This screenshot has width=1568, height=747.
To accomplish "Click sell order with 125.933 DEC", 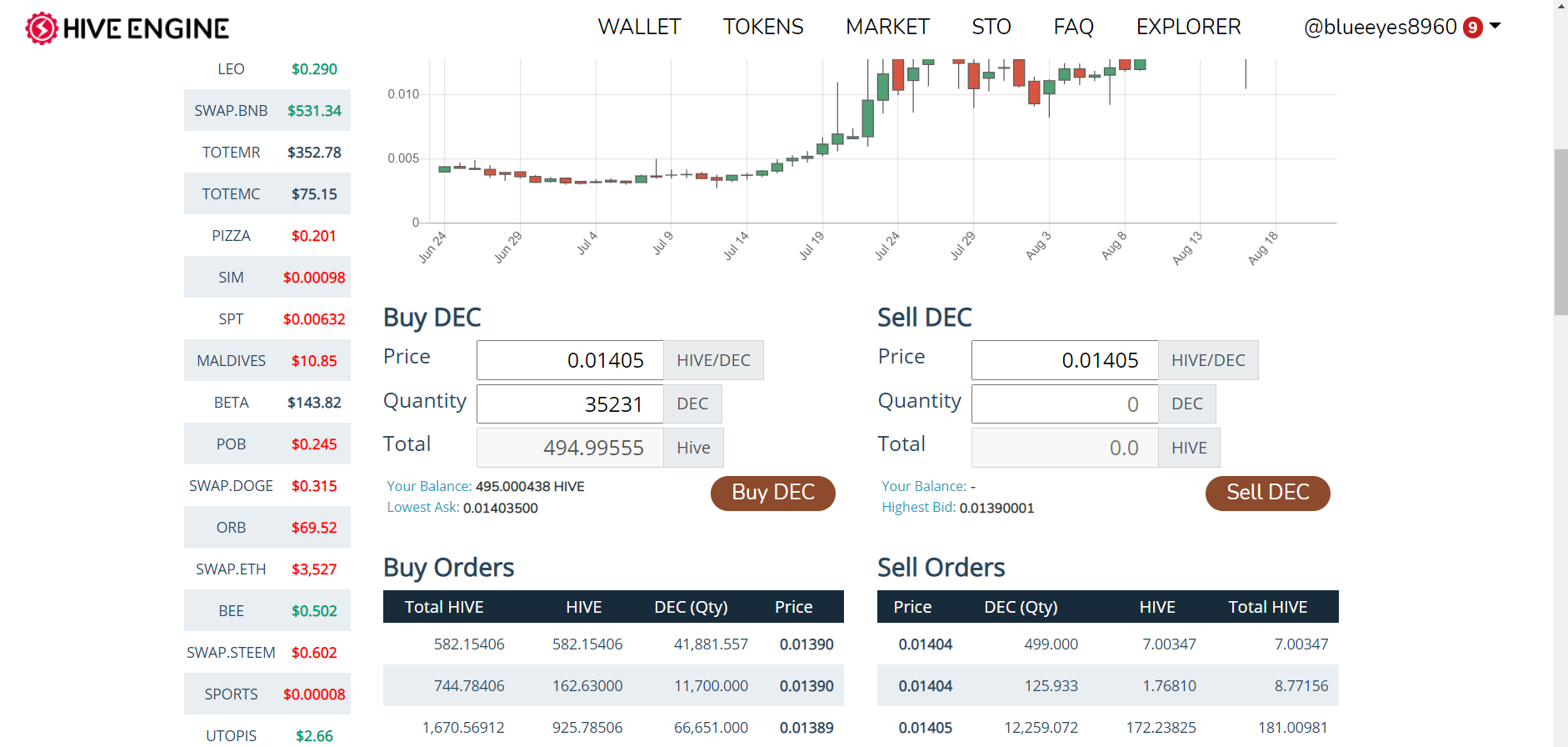I will click(x=1108, y=685).
